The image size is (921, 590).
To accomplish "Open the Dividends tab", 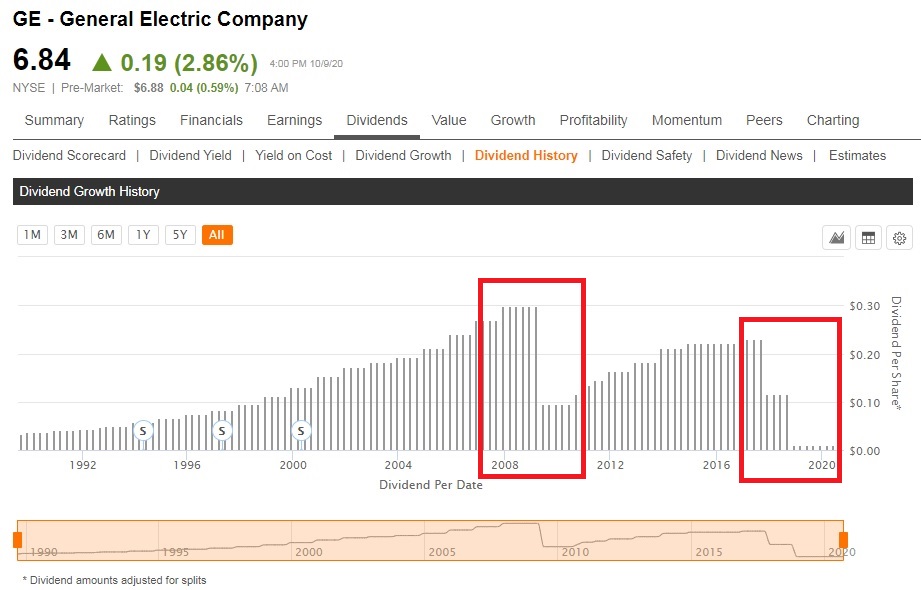I will (x=377, y=120).
